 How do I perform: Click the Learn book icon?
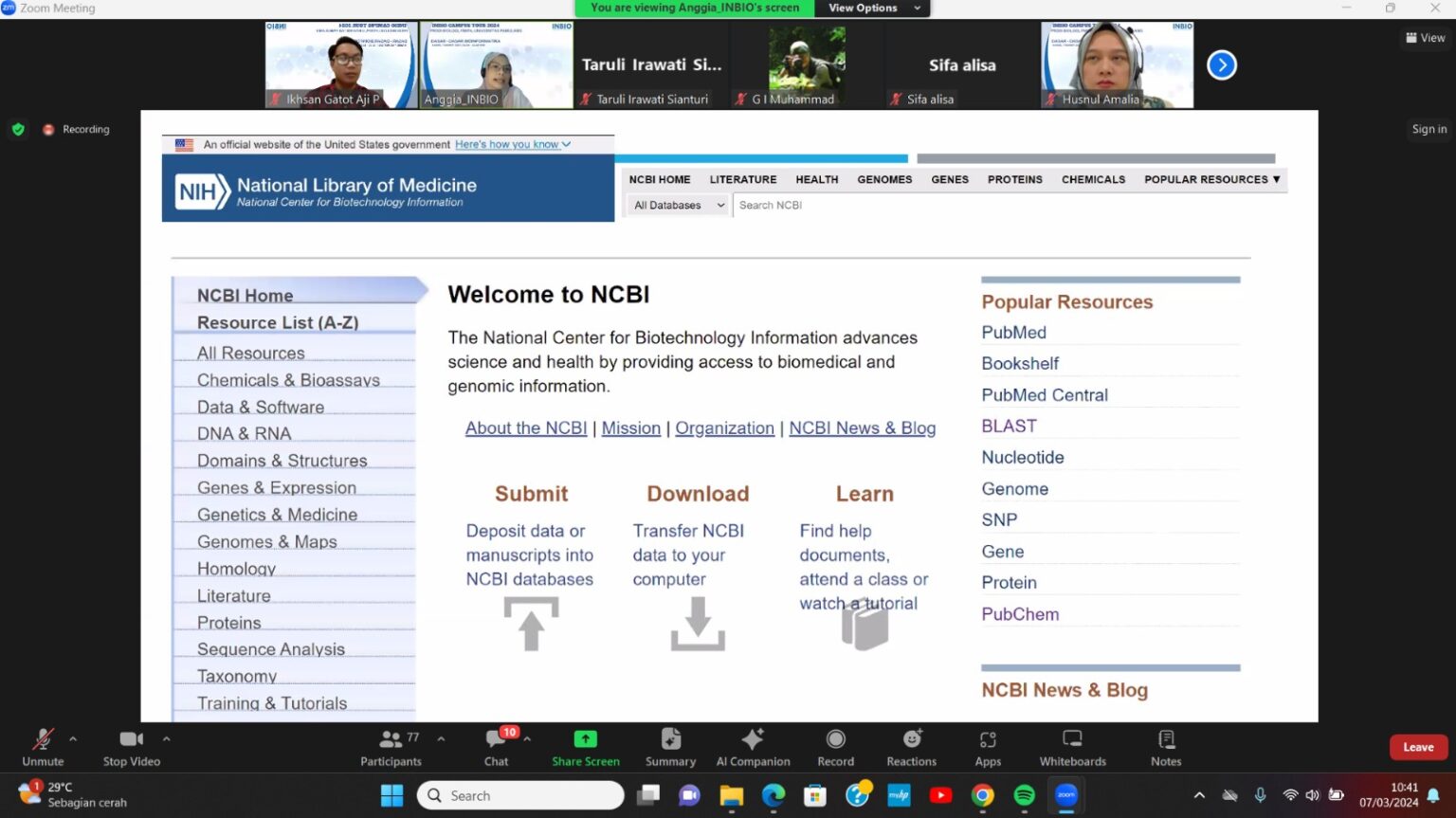tap(864, 626)
